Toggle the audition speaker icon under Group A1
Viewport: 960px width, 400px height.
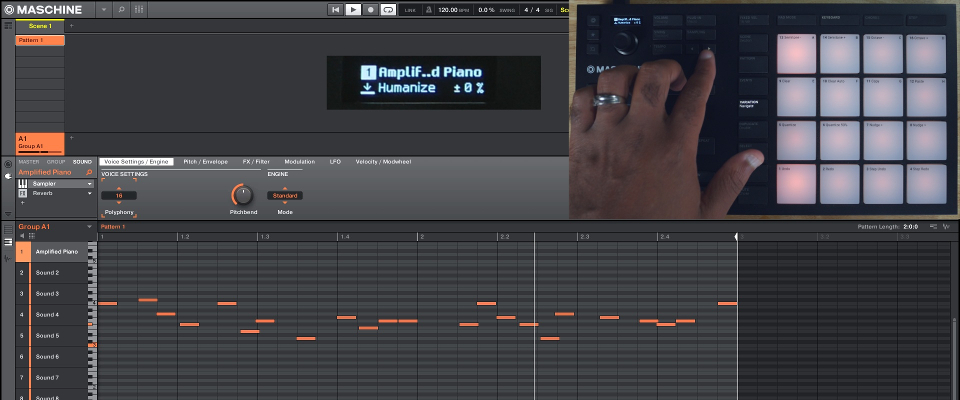pos(23,236)
